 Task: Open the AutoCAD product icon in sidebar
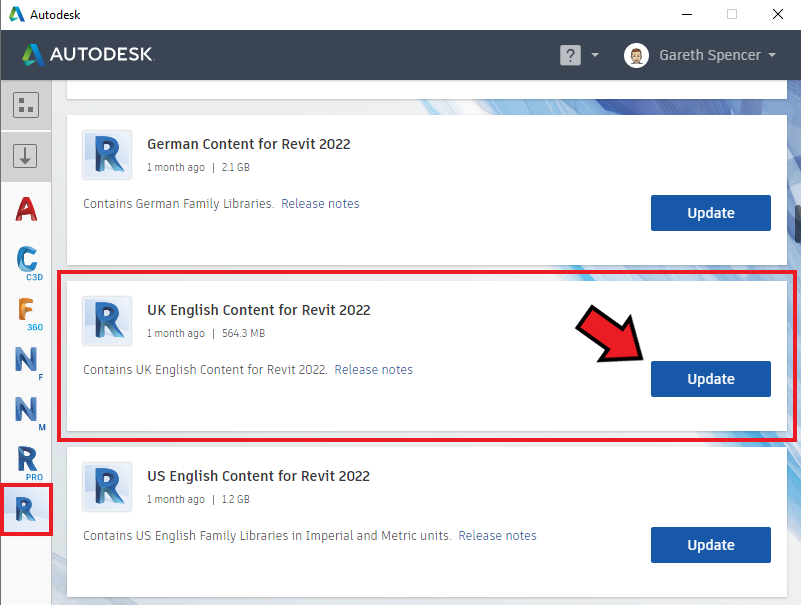pos(26,209)
